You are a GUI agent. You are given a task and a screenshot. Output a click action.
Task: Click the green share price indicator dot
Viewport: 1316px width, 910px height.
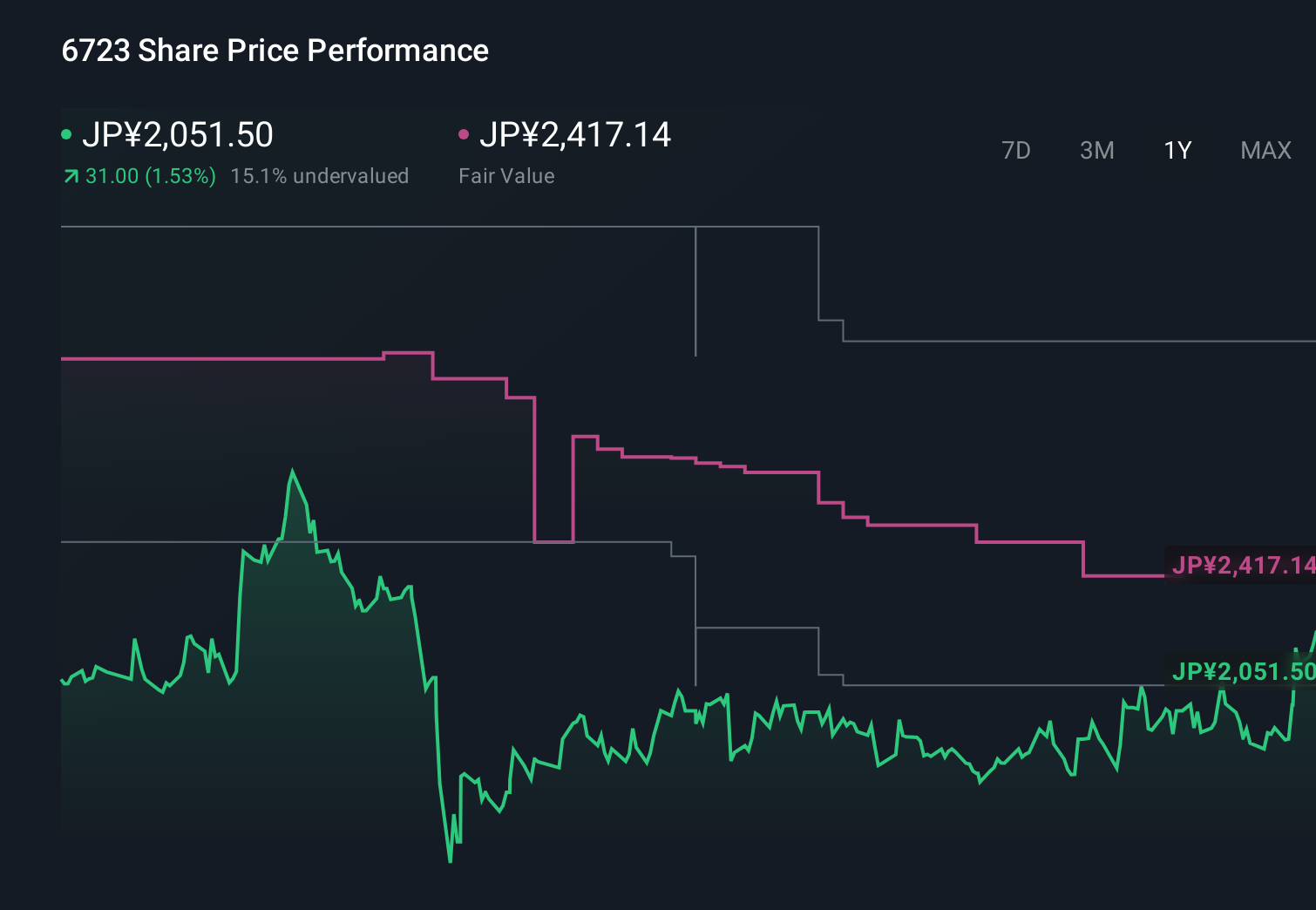(65, 133)
